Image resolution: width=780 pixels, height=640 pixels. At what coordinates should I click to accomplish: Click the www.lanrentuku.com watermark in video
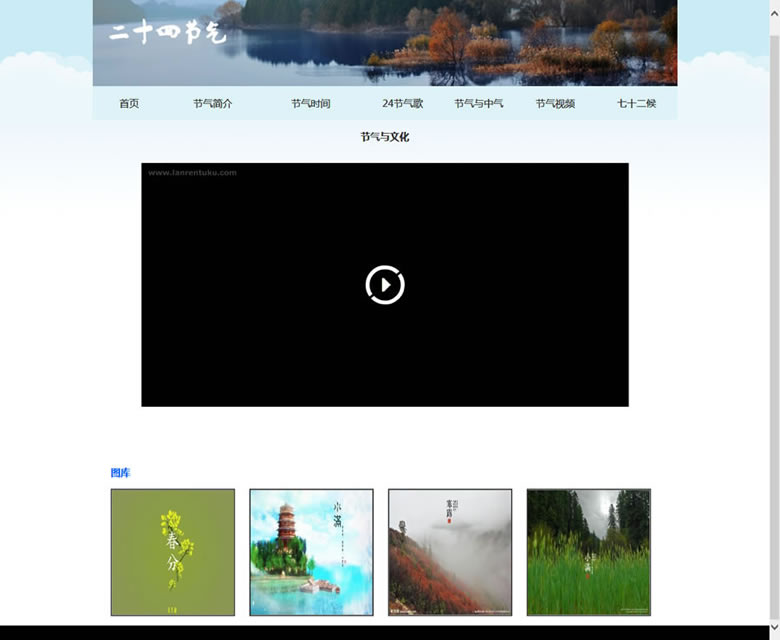[x=192, y=172]
